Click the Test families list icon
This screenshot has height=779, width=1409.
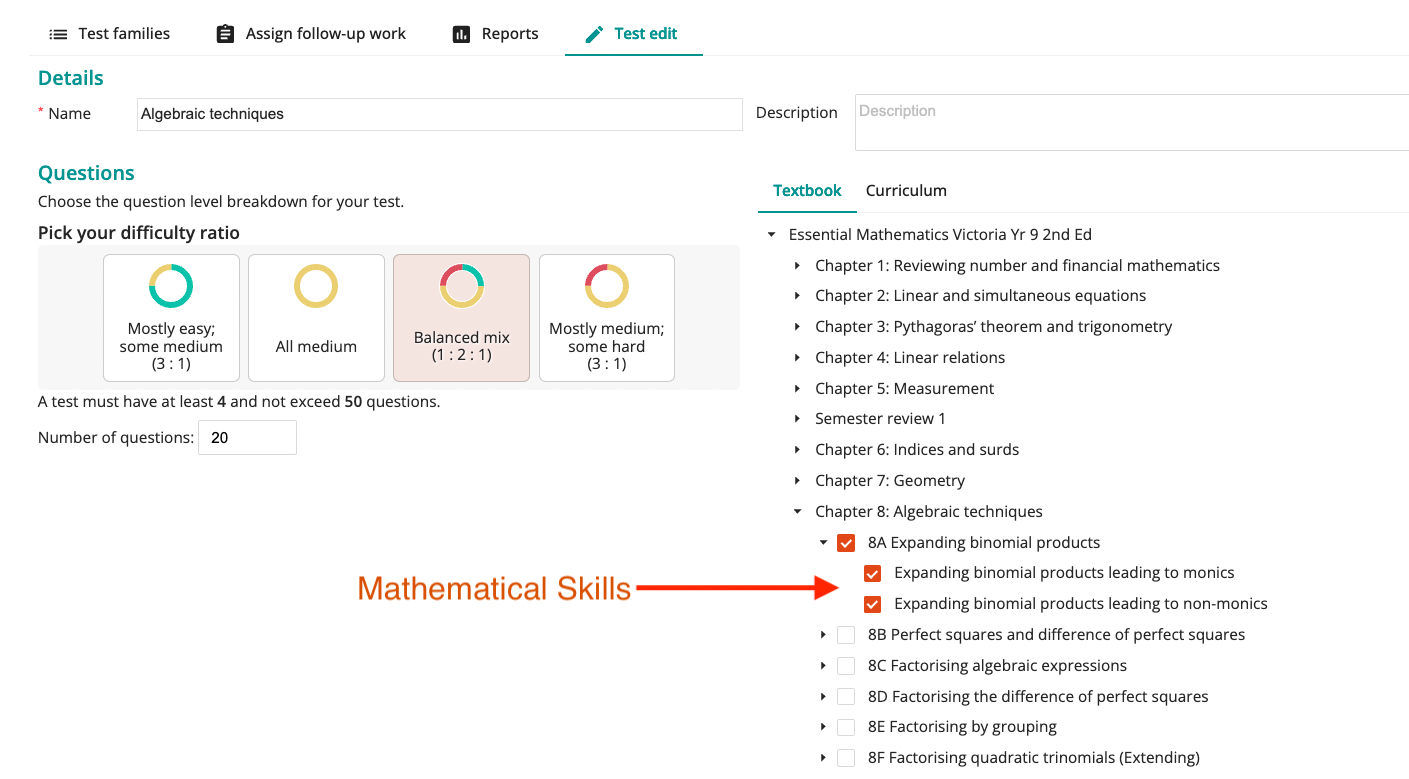58,34
